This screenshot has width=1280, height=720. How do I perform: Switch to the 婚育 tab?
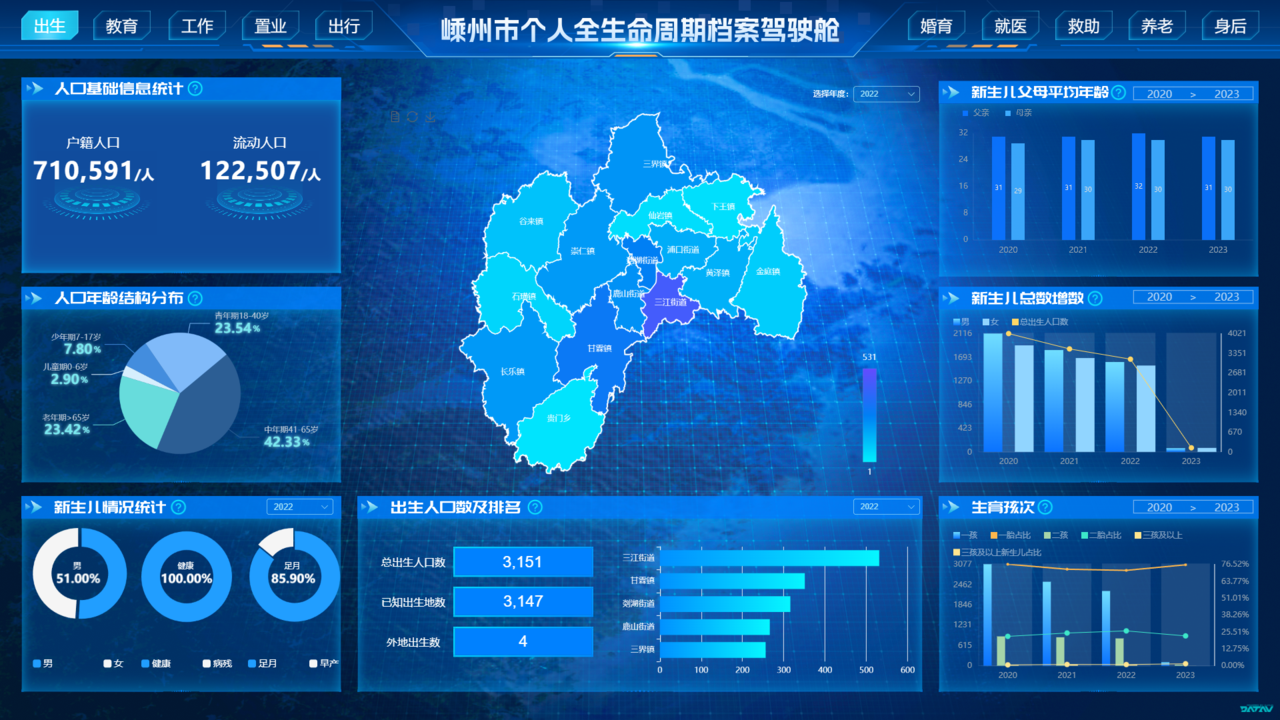pyautogui.click(x=936, y=26)
